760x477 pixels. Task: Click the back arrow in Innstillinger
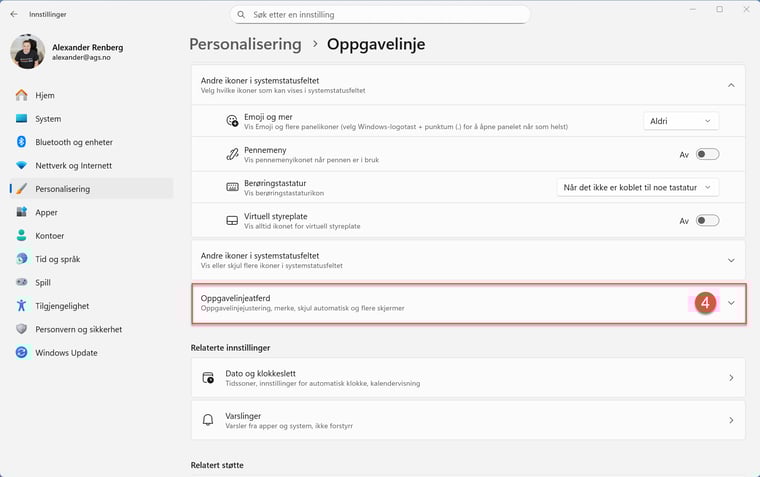tap(14, 15)
